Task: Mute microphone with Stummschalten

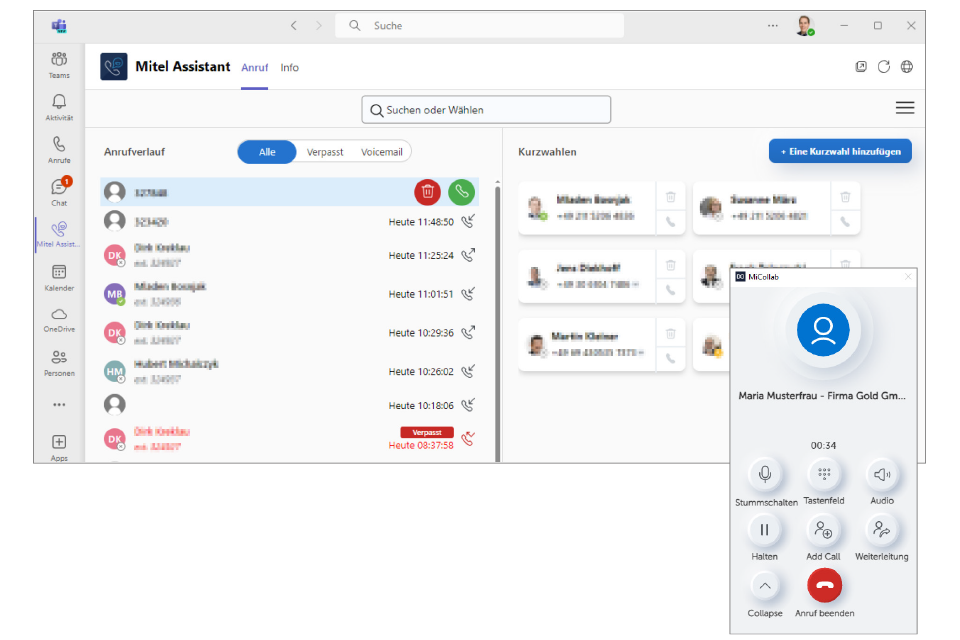Action: coord(765,474)
